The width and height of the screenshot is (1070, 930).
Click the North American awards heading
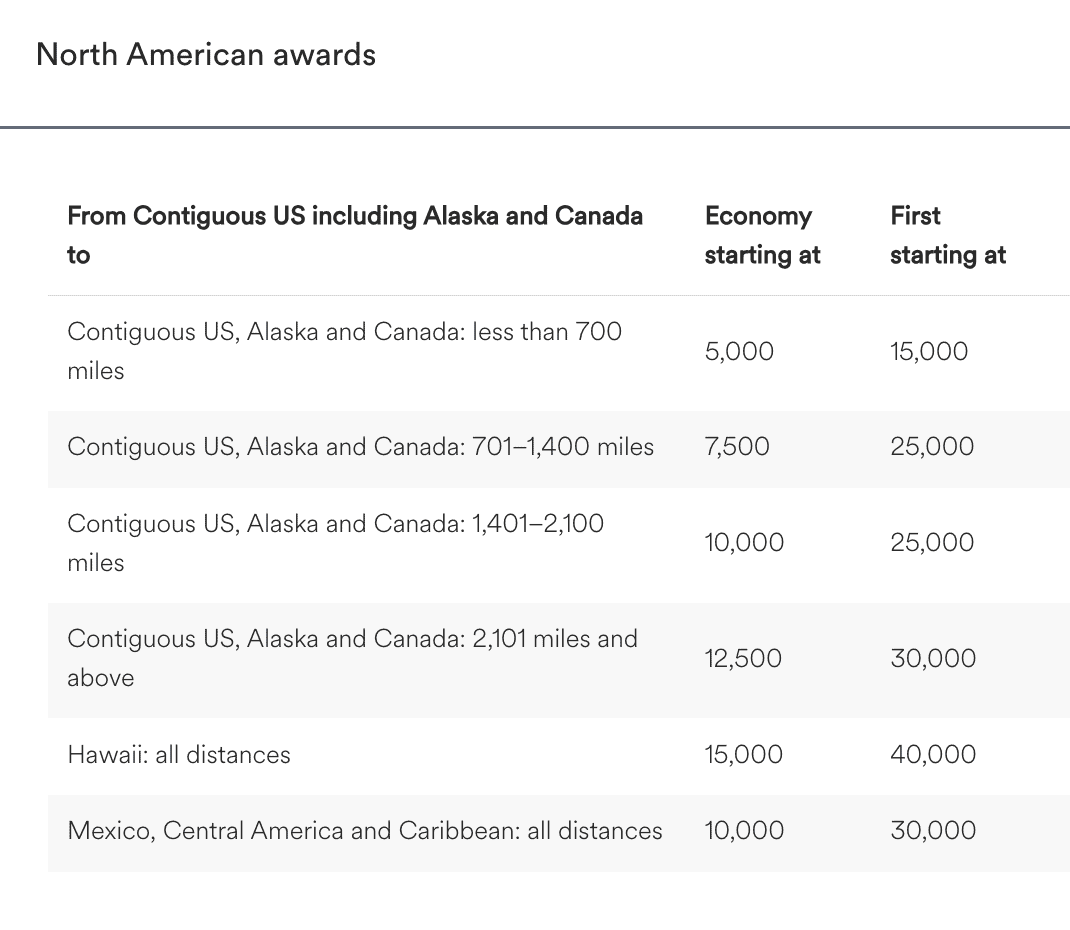(206, 54)
